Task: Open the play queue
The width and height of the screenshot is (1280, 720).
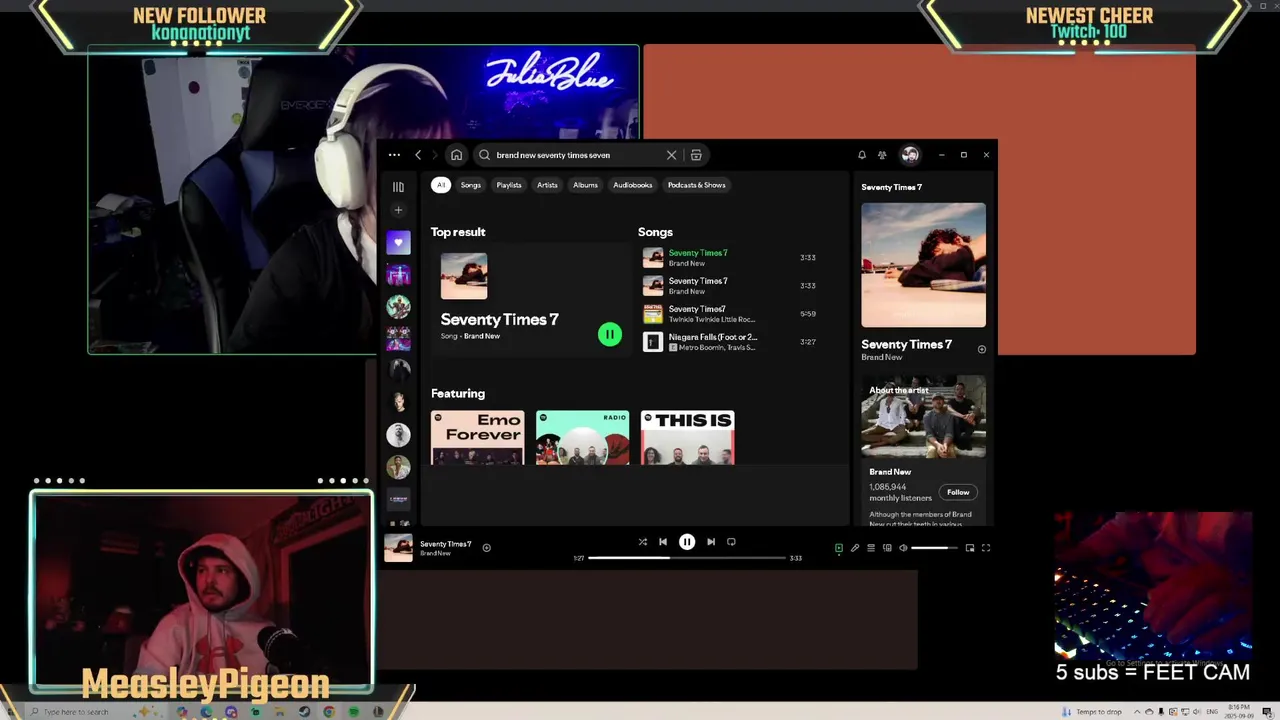Action: (x=871, y=548)
